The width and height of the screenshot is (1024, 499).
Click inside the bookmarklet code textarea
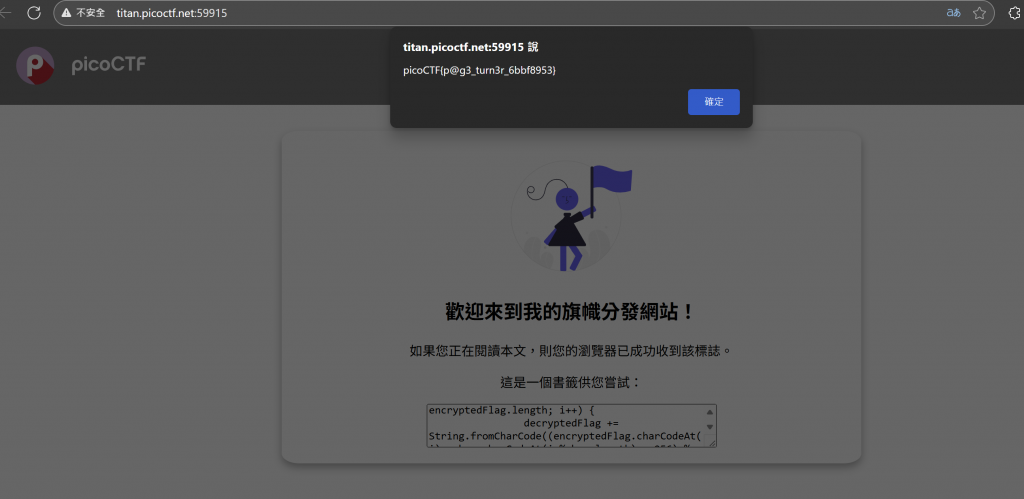pyautogui.click(x=571, y=425)
